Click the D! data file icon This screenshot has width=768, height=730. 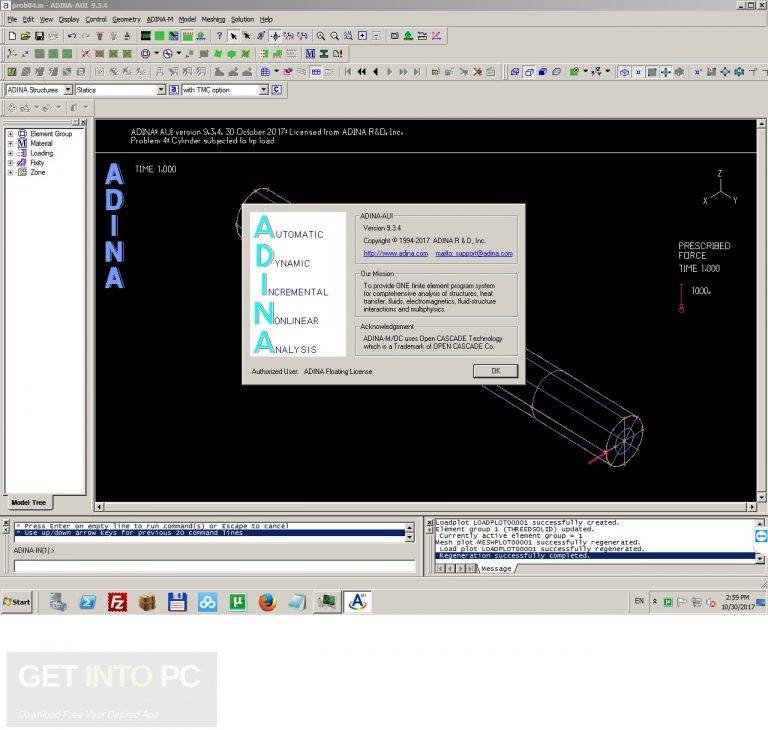tap(338, 54)
